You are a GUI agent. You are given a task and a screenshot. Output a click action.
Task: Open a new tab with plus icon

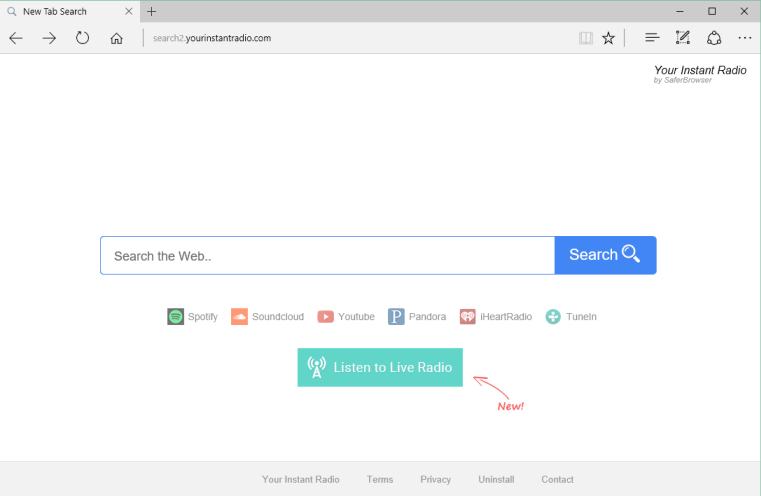coord(151,11)
